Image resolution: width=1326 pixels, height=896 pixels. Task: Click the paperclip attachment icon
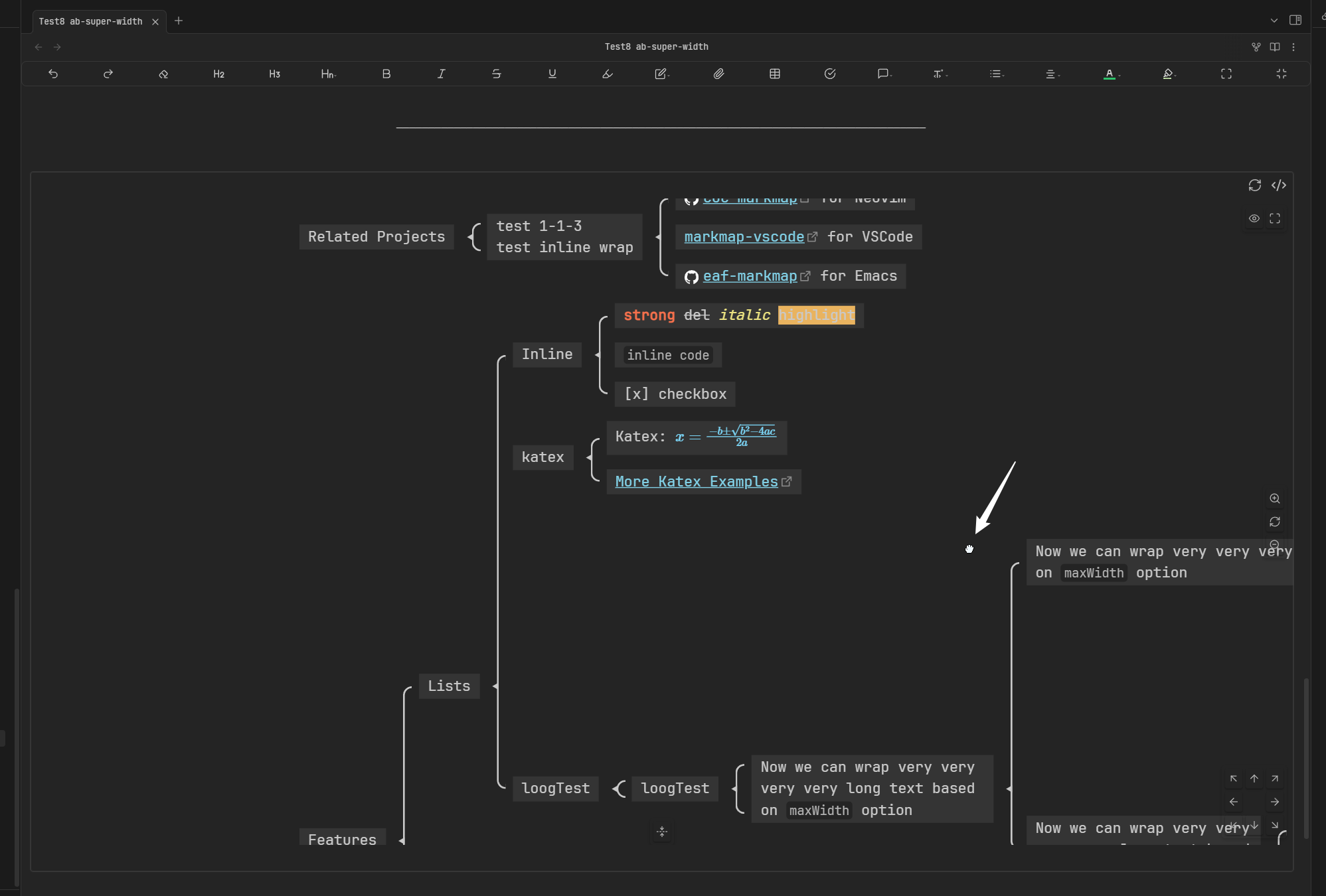point(718,74)
